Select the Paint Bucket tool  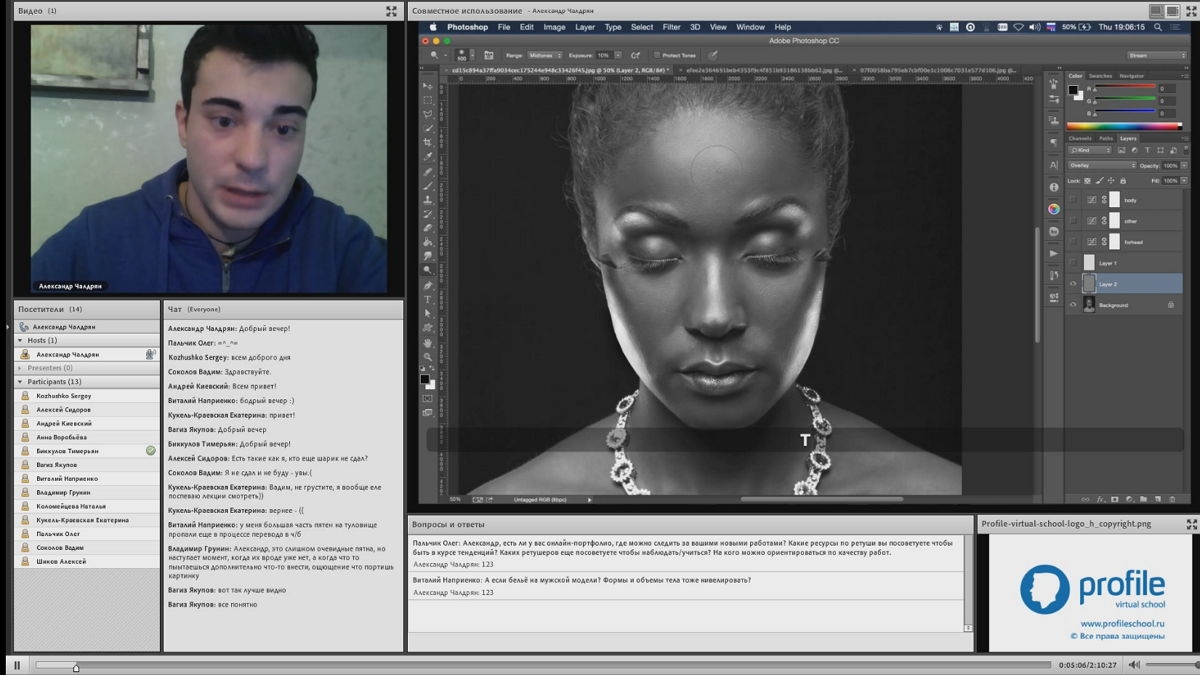428,242
